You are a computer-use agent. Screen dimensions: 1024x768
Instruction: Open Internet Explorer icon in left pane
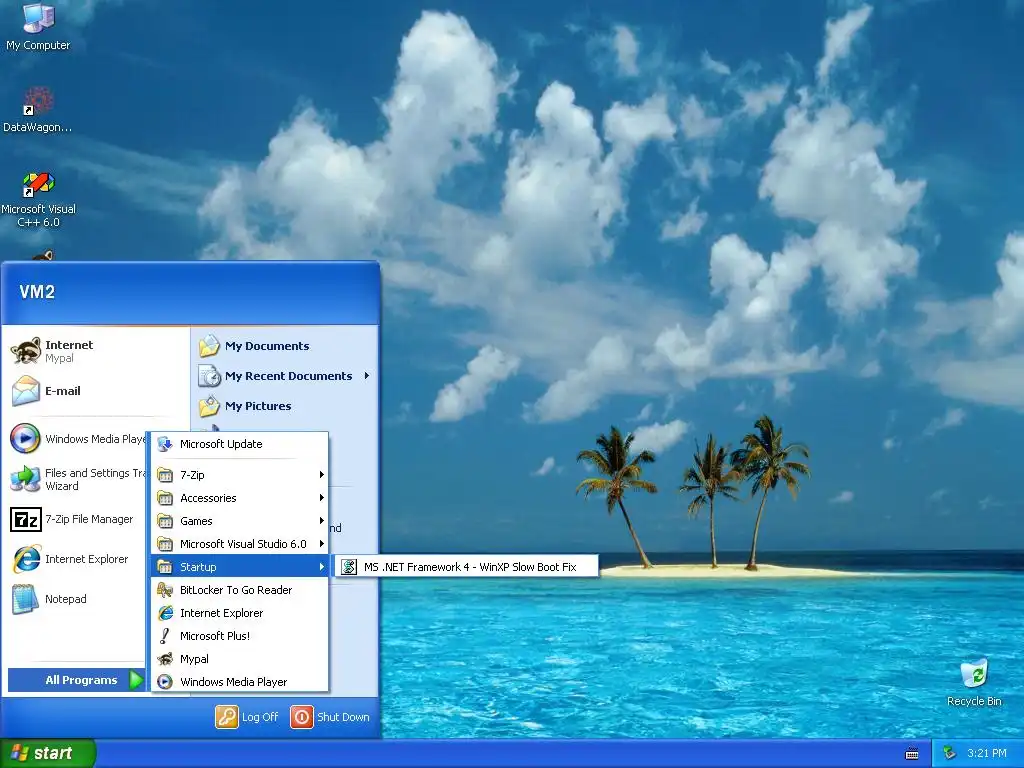25,559
